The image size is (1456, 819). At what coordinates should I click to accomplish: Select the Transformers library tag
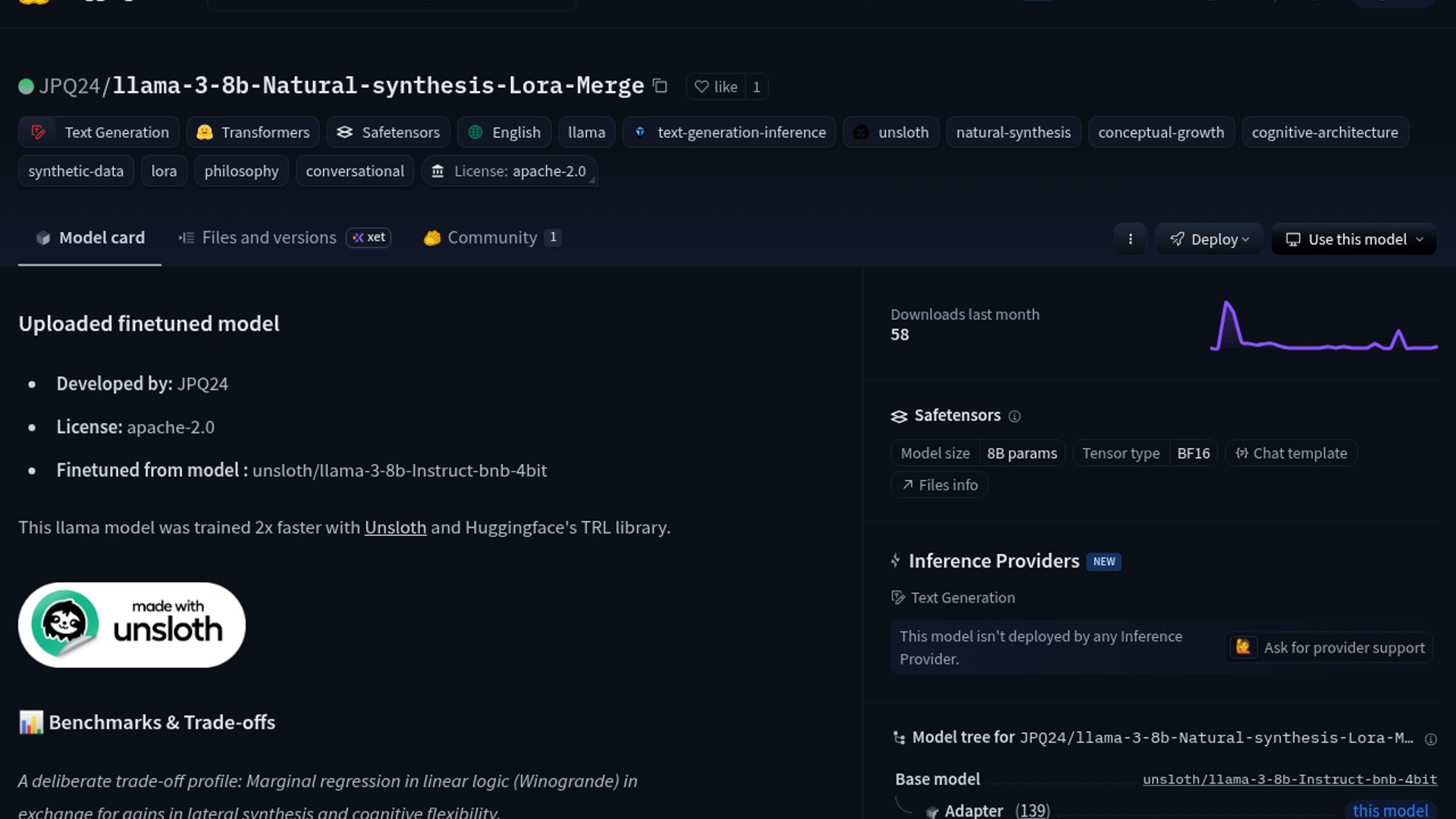click(253, 132)
